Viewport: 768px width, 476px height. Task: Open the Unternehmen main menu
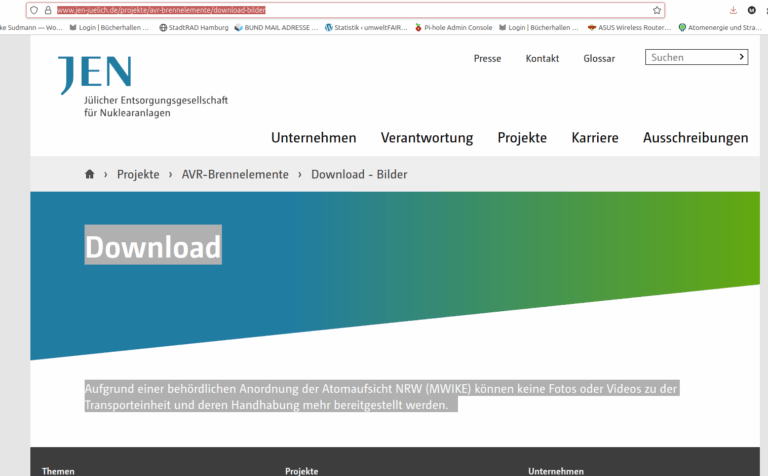tap(313, 138)
